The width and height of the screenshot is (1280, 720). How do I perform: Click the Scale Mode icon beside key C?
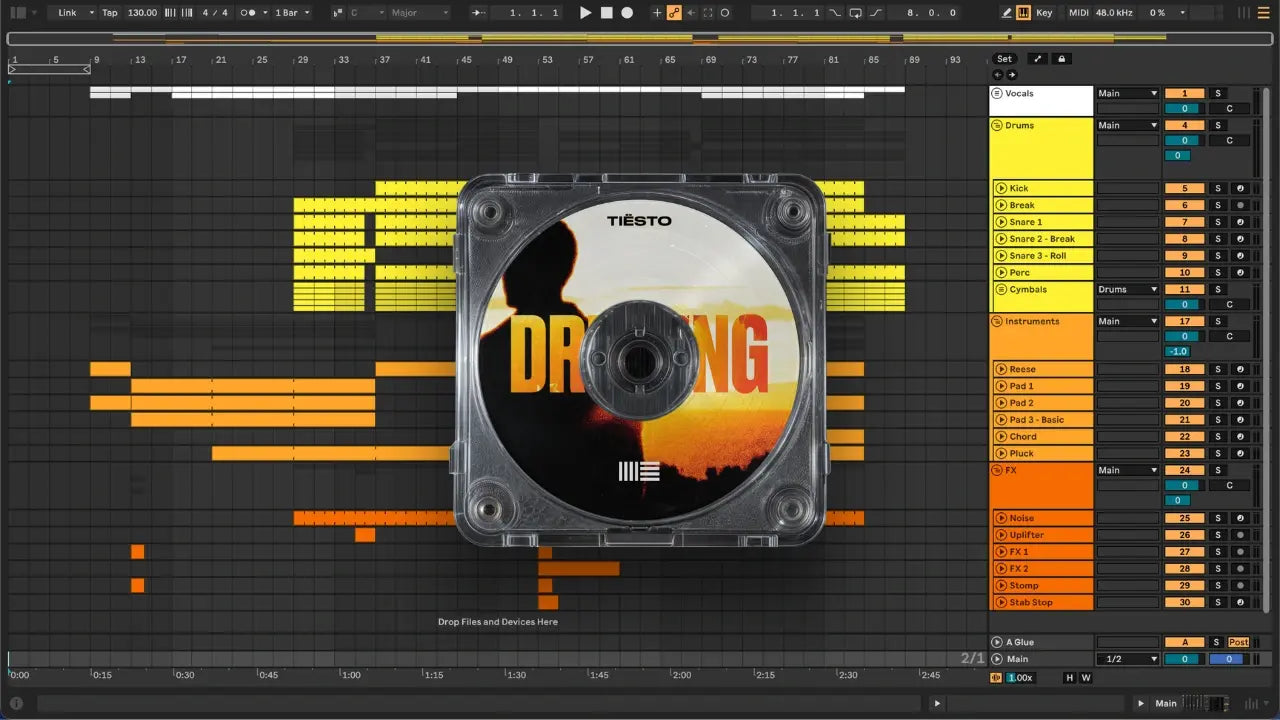coord(337,13)
